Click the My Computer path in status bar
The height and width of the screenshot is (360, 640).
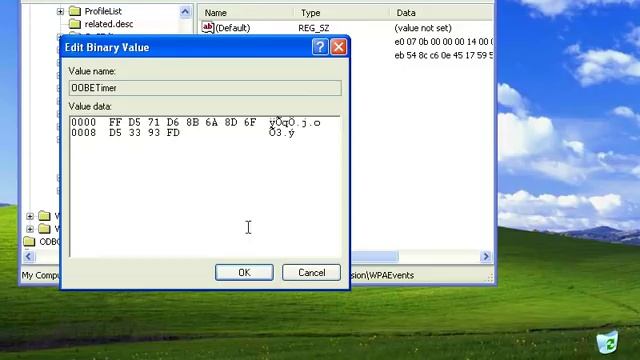click(x=40, y=276)
